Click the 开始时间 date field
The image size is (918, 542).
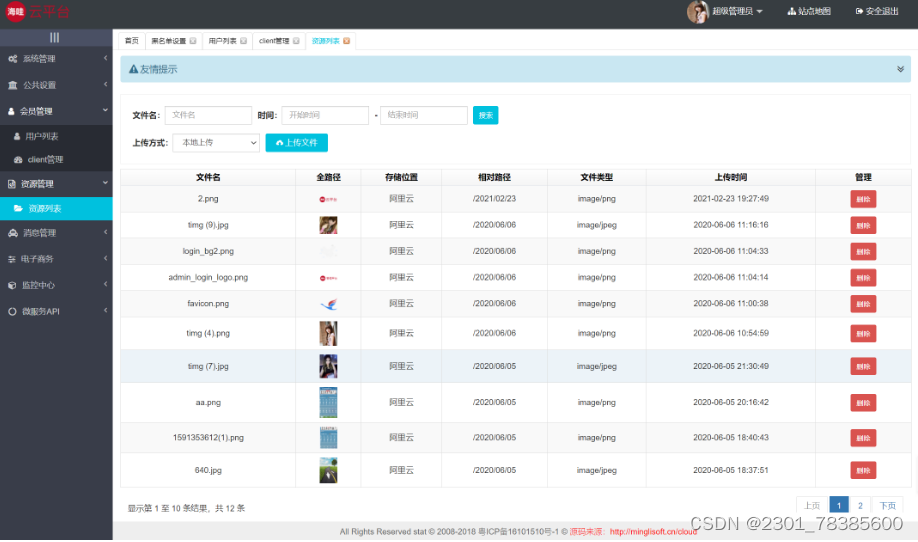[x=325, y=115]
